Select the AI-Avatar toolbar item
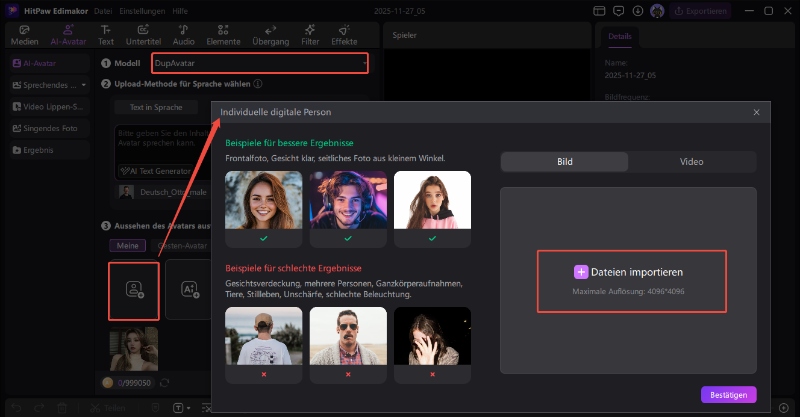Viewport: 800px width, 417px height. (x=68, y=35)
